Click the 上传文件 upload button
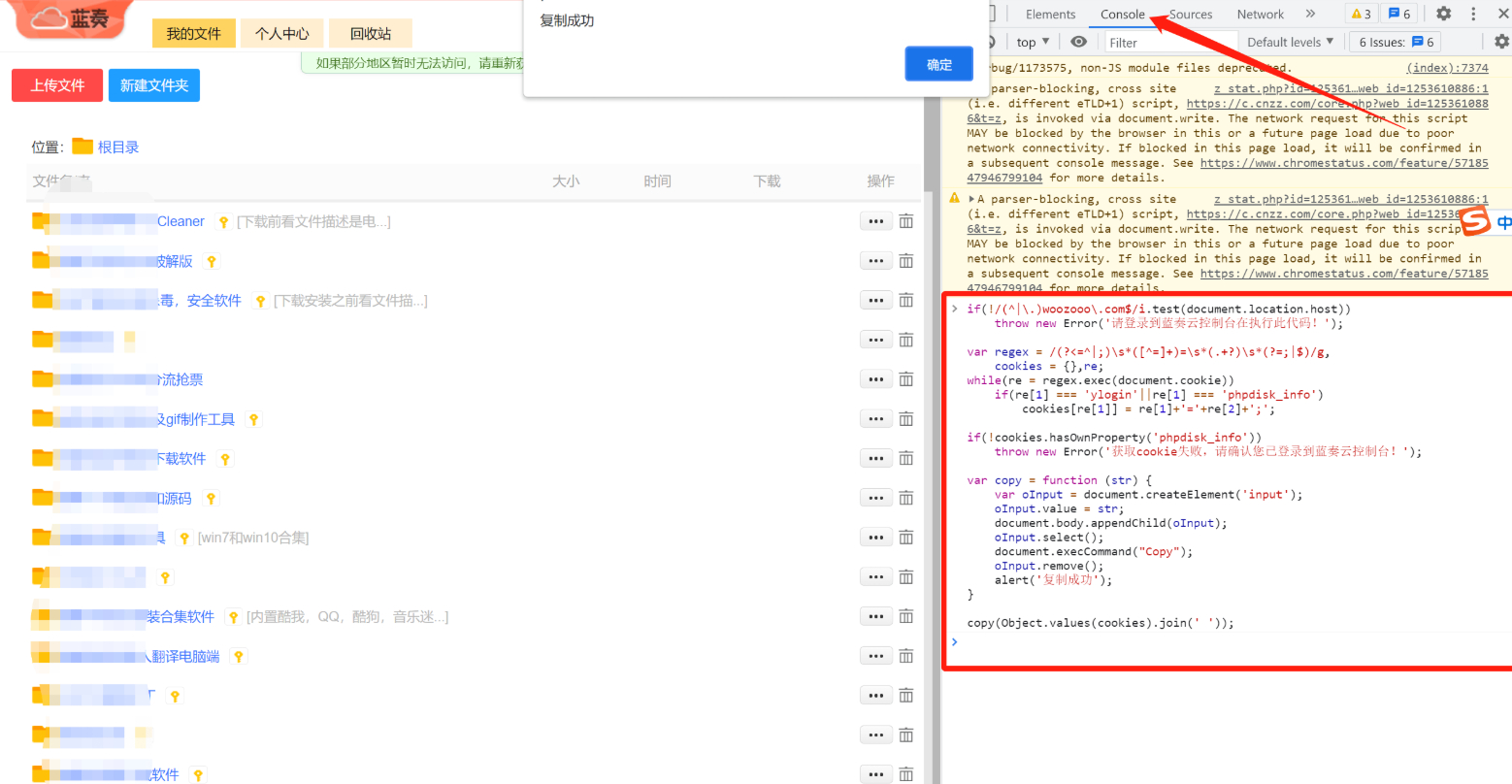The height and width of the screenshot is (784, 1512). [x=57, y=85]
